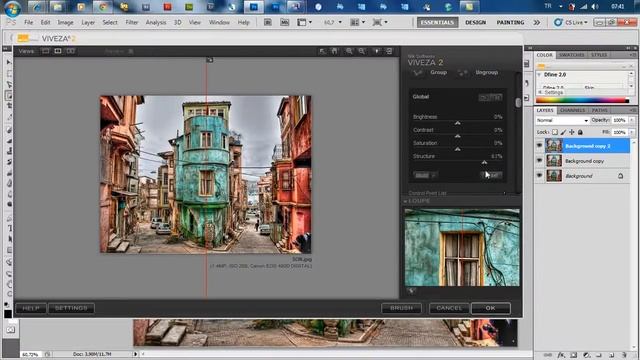Show more workspaces chevron
Viewport: 640px width, 360px height.
coord(536,22)
